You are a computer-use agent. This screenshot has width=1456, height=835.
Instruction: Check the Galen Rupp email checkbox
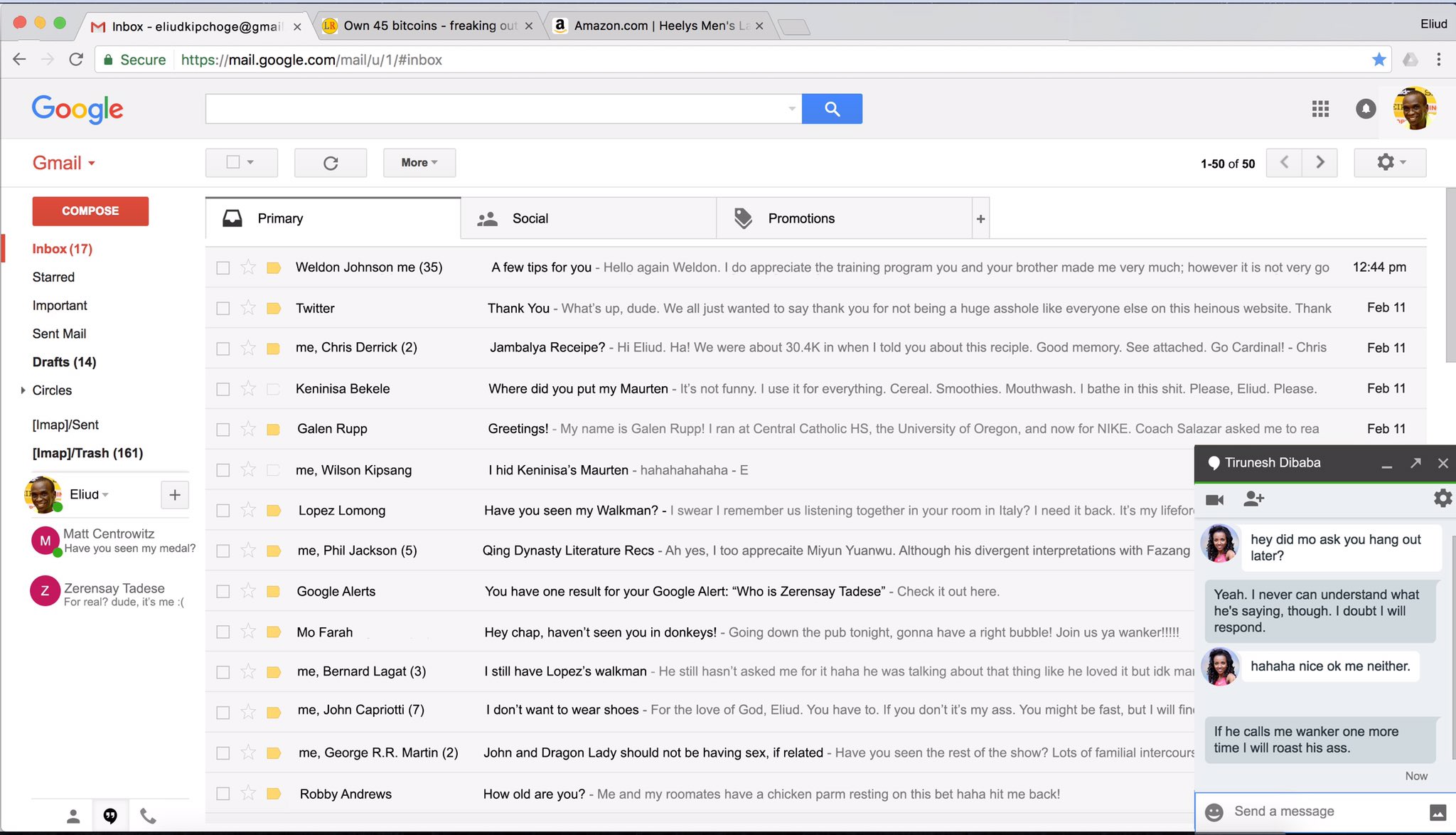coord(223,430)
